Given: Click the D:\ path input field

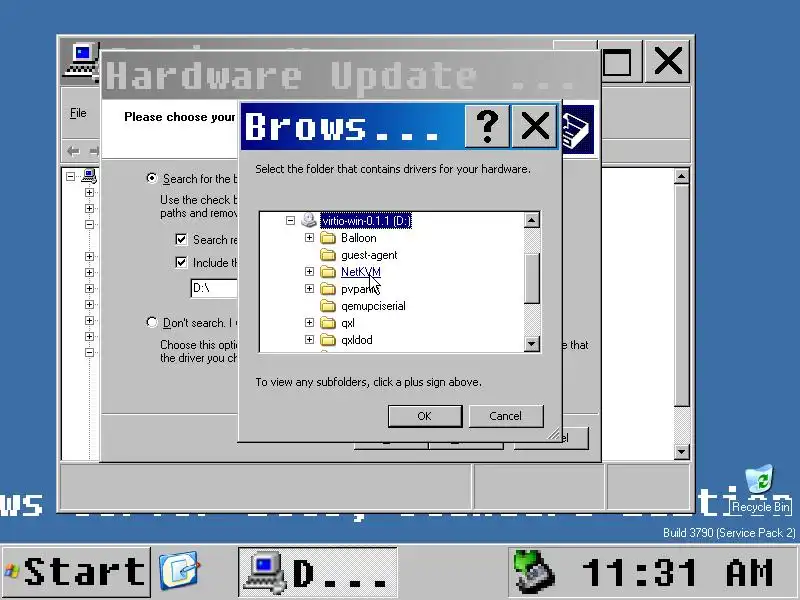Looking at the screenshot, I should pos(214,288).
